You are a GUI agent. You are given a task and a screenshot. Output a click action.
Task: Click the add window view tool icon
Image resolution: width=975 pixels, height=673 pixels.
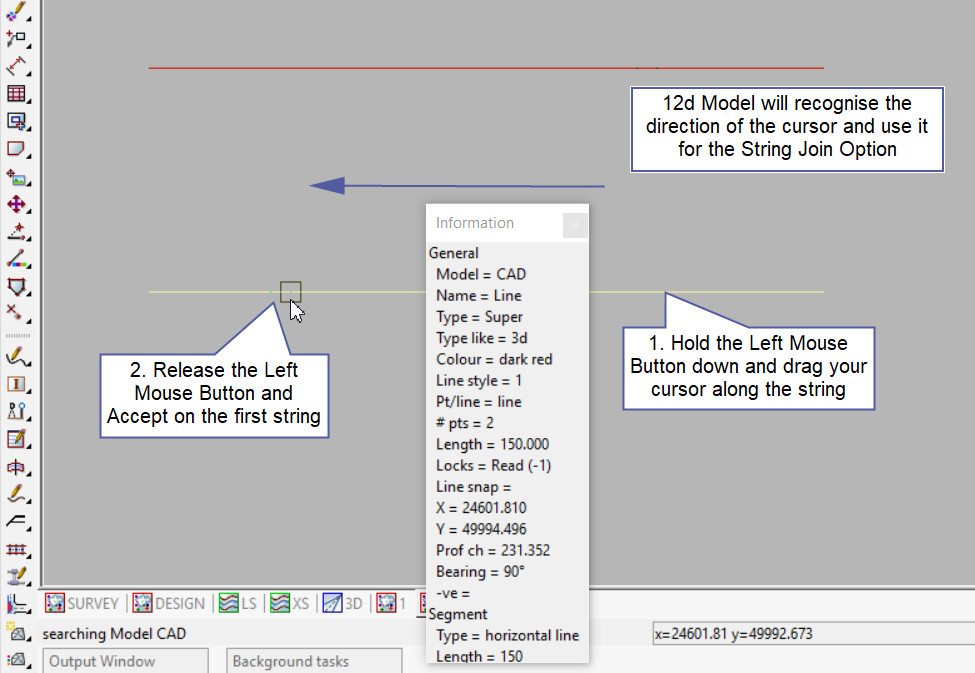[x=16, y=121]
